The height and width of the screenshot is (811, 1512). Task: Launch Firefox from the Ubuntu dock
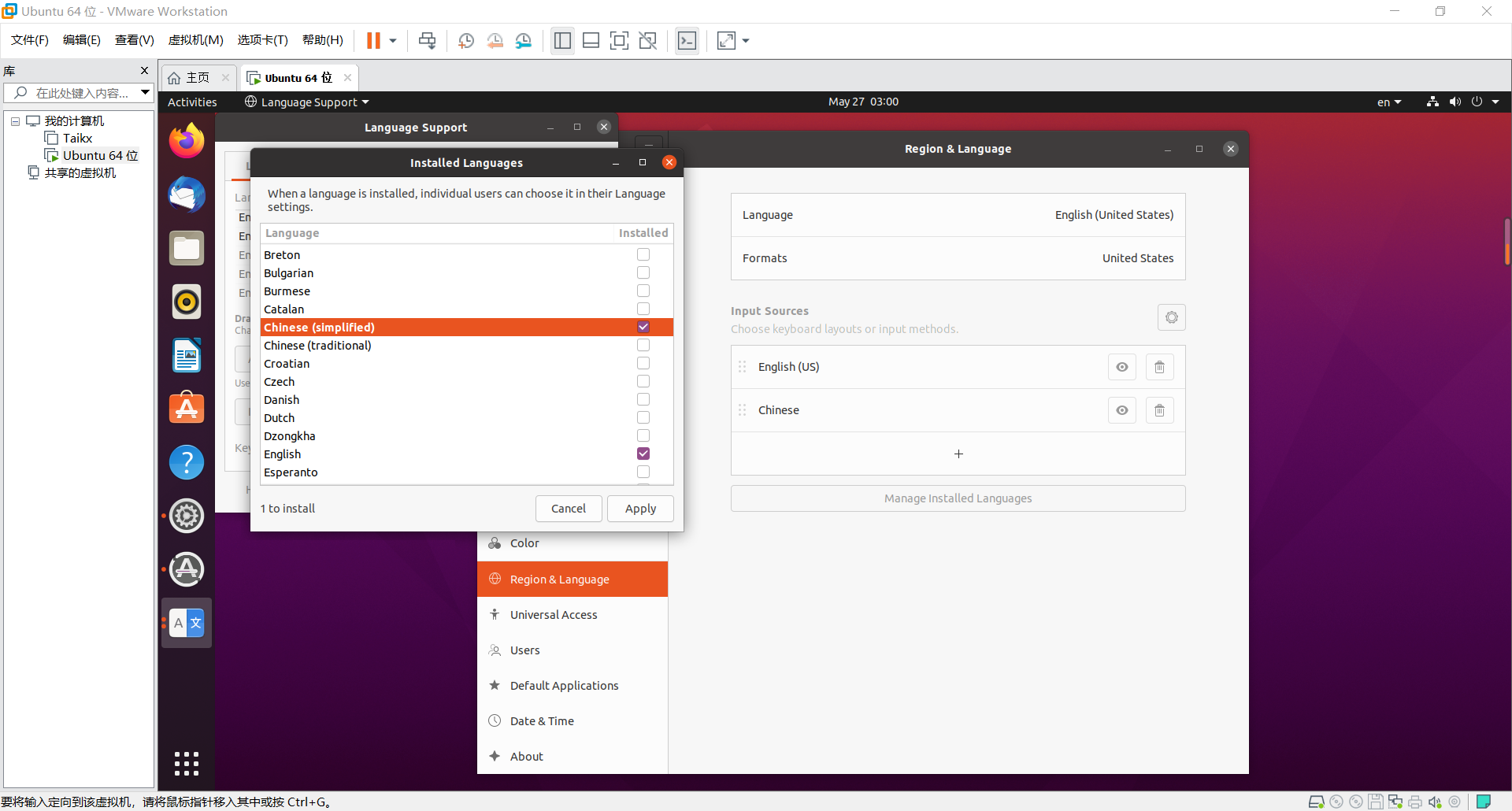186,140
